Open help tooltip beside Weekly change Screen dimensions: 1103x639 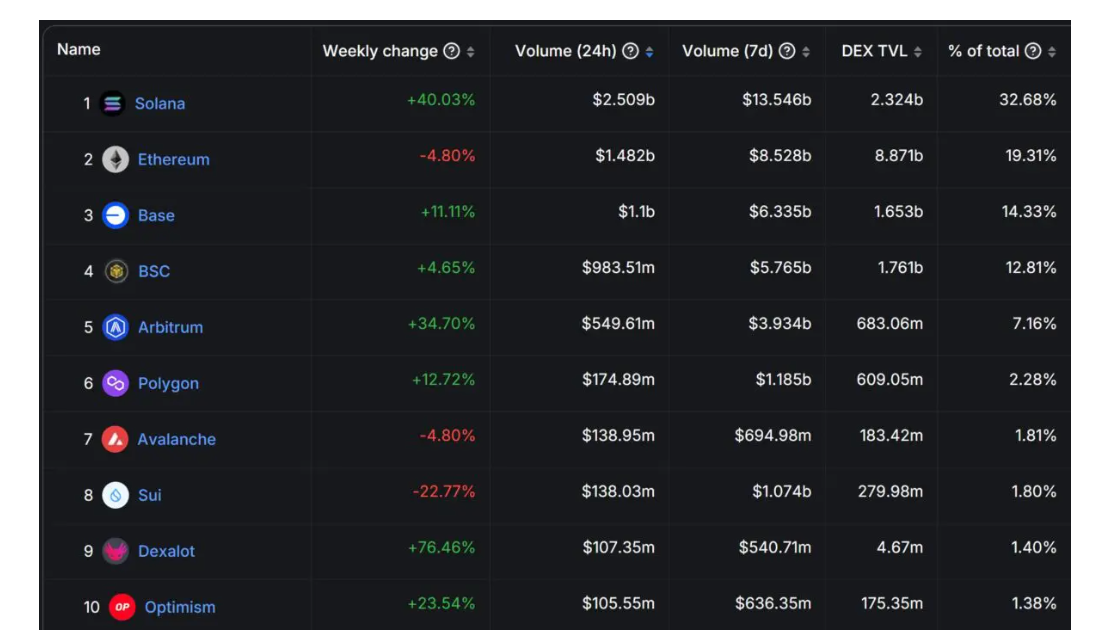452,51
